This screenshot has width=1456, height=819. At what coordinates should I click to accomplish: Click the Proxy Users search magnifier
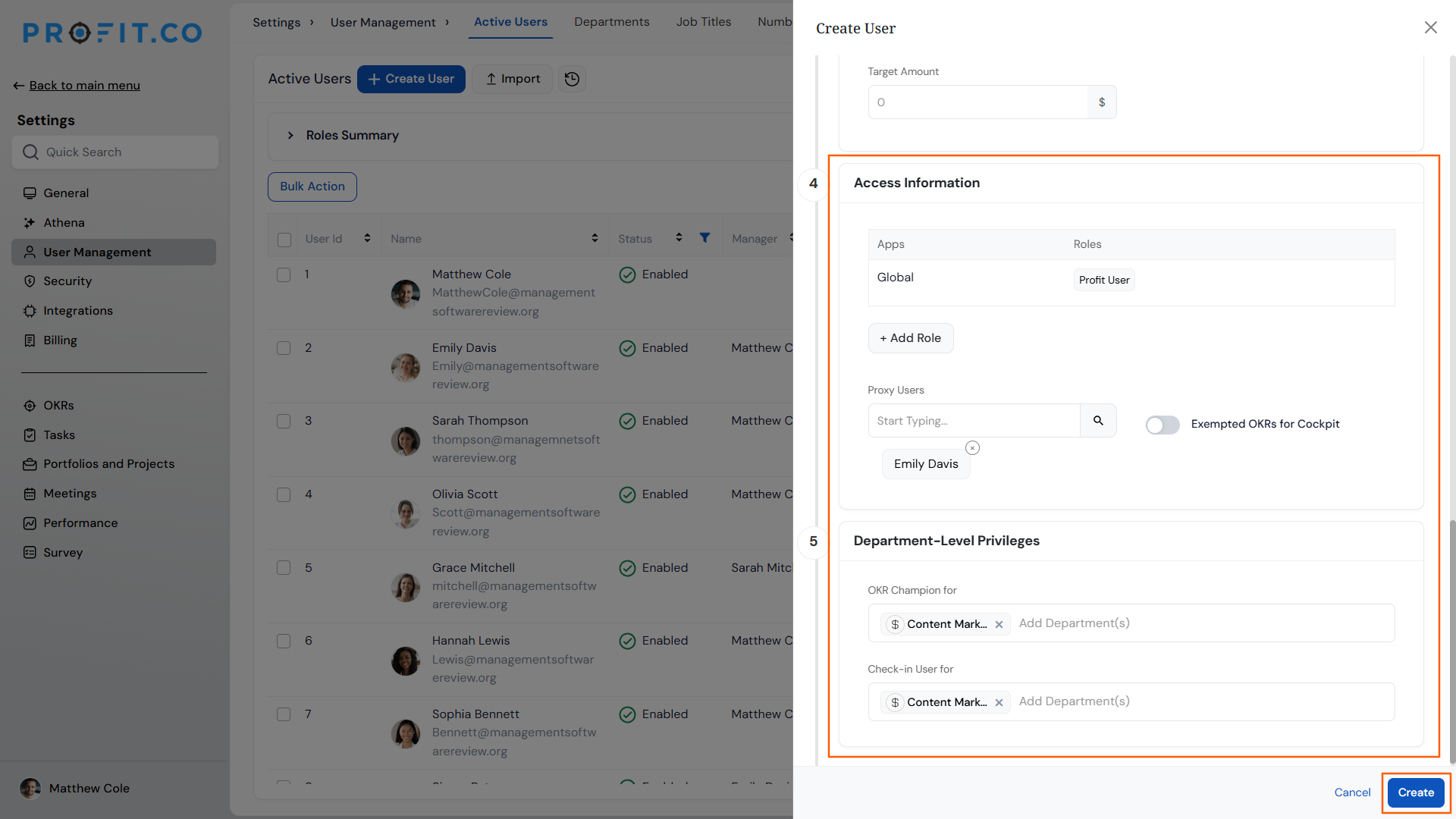[1098, 421]
